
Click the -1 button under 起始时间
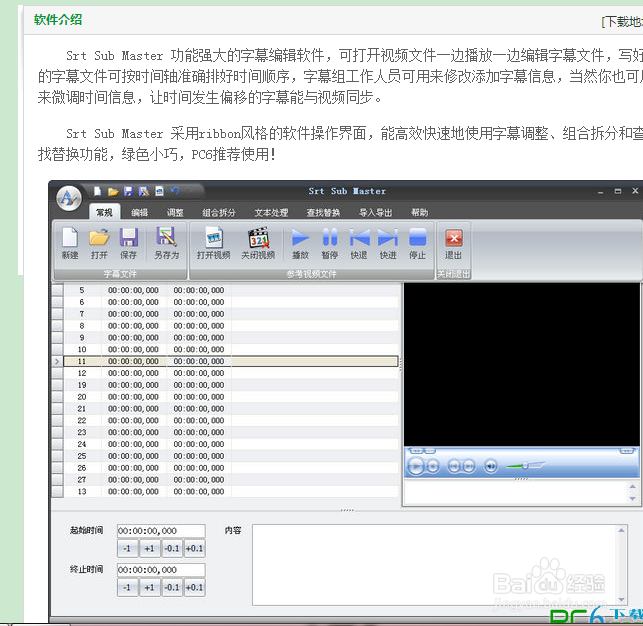pos(127,548)
